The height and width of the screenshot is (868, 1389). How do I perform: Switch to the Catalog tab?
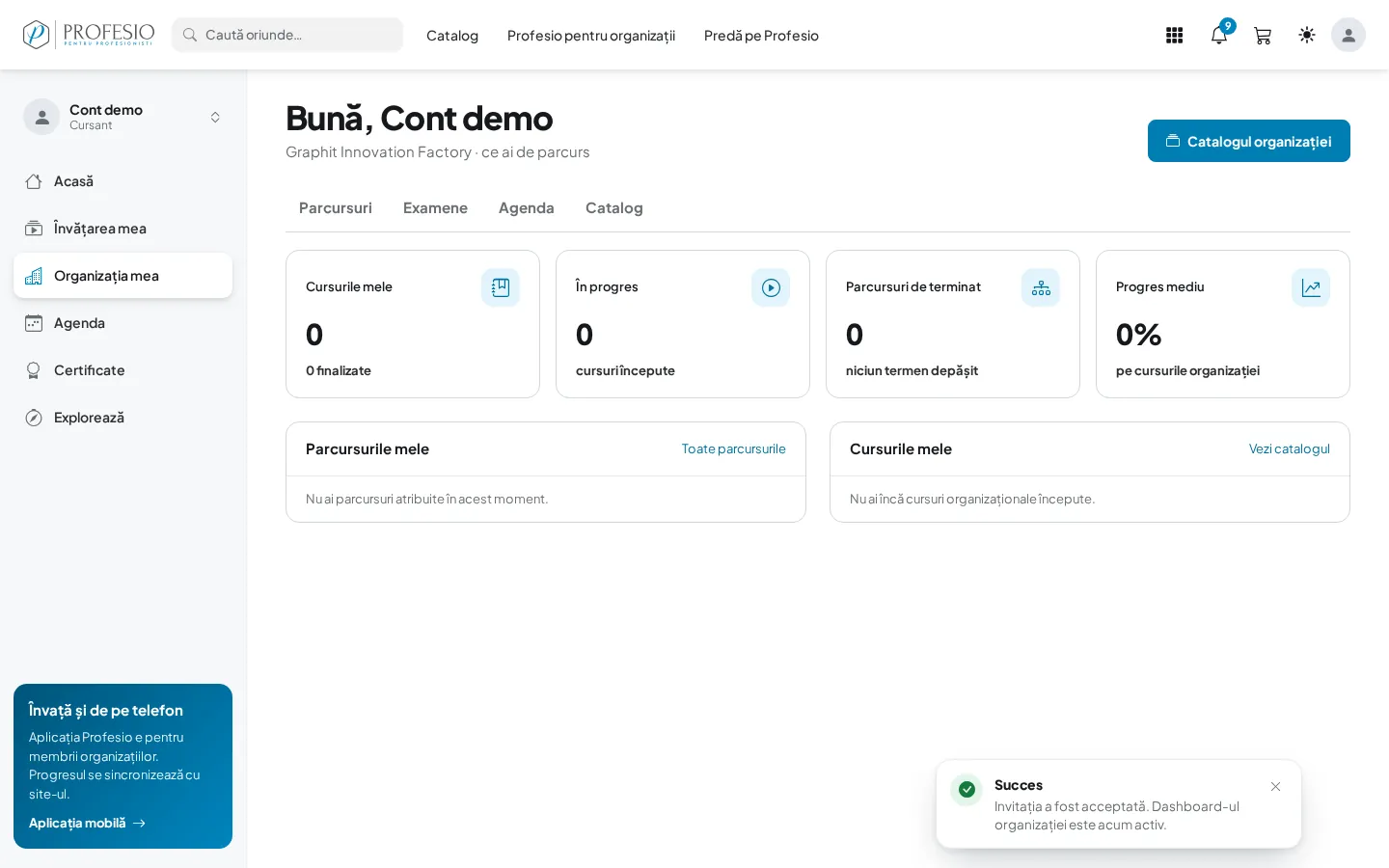[614, 207]
